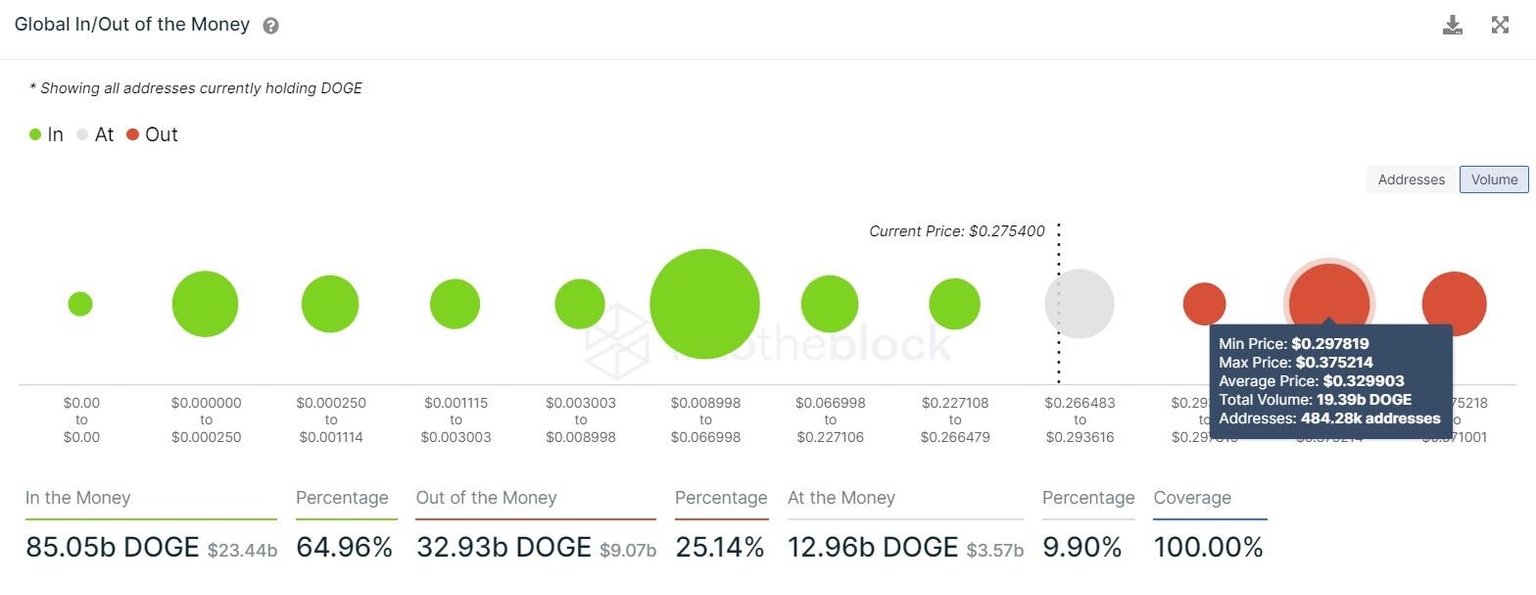The image size is (1536, 595).
Task: Switch to the Volume tab
Action: pos(1494,179)
